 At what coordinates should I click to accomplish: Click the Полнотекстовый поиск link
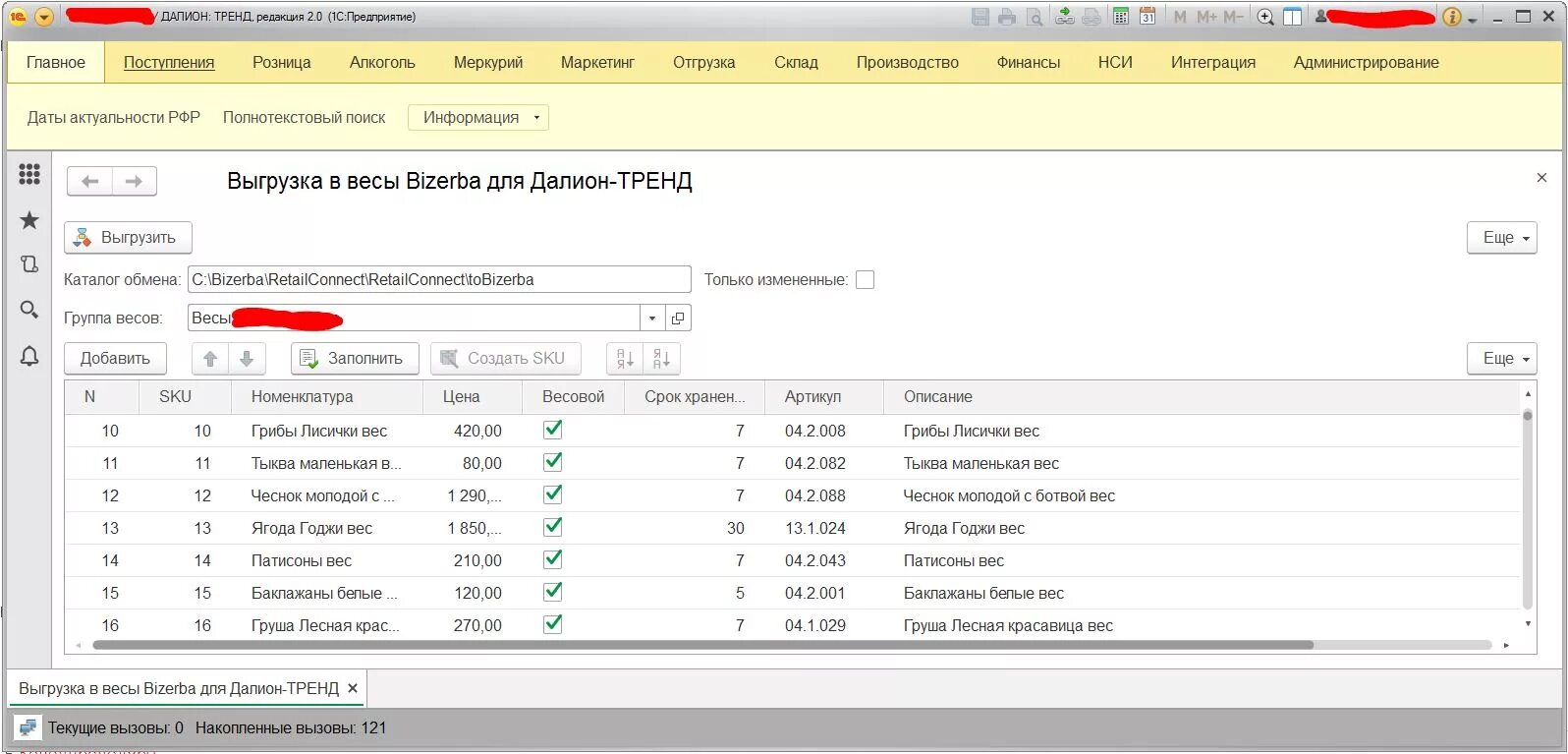305,117
